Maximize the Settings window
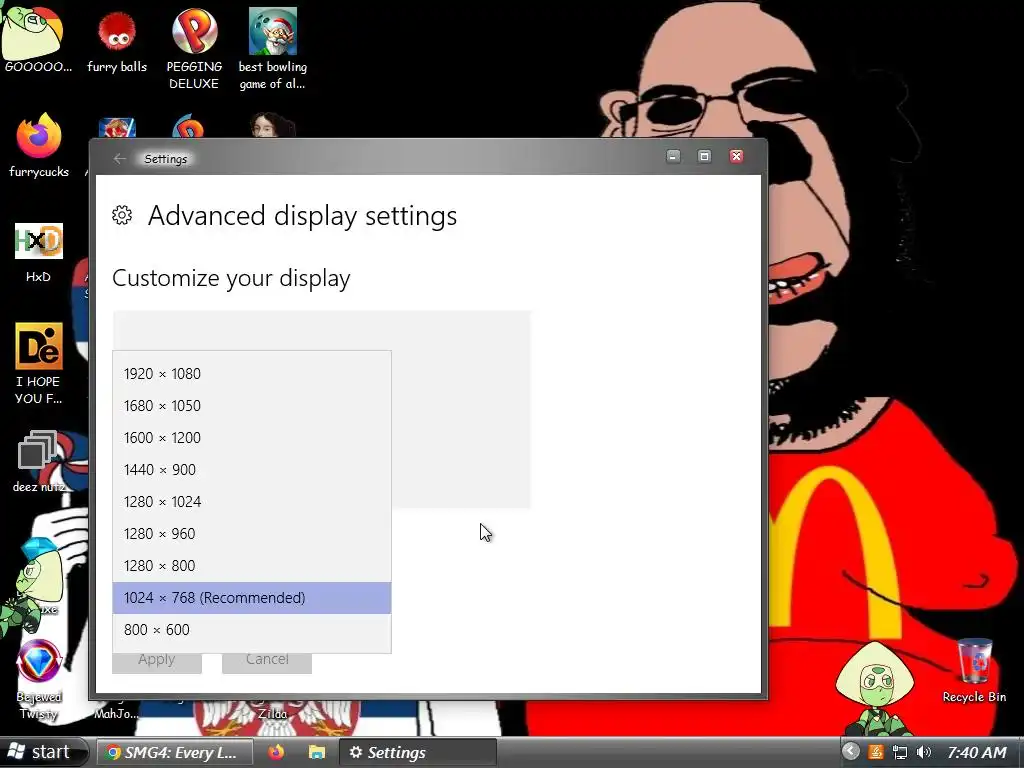1024x768 pixels. tap(704, 156)
